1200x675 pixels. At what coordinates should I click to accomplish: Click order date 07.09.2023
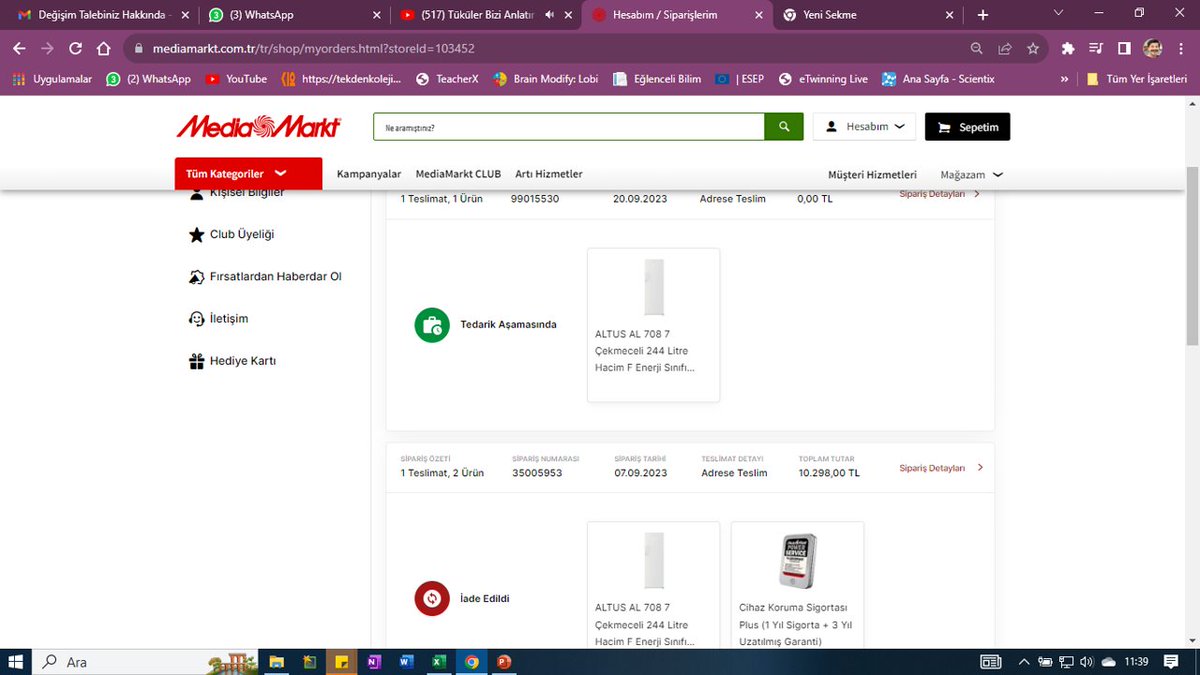pos(641,473)
